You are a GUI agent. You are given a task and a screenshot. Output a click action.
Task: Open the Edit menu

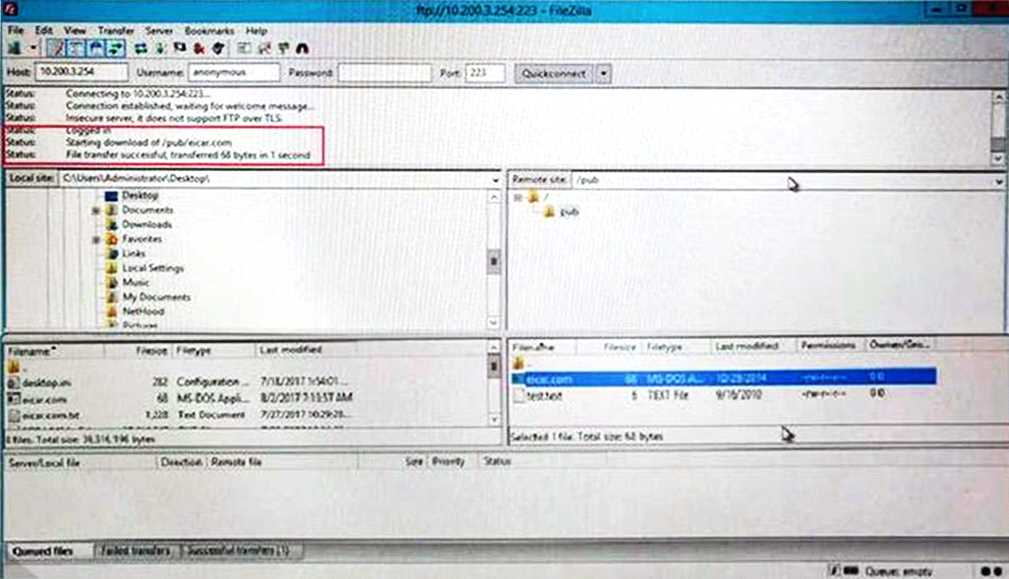(44, 30)
